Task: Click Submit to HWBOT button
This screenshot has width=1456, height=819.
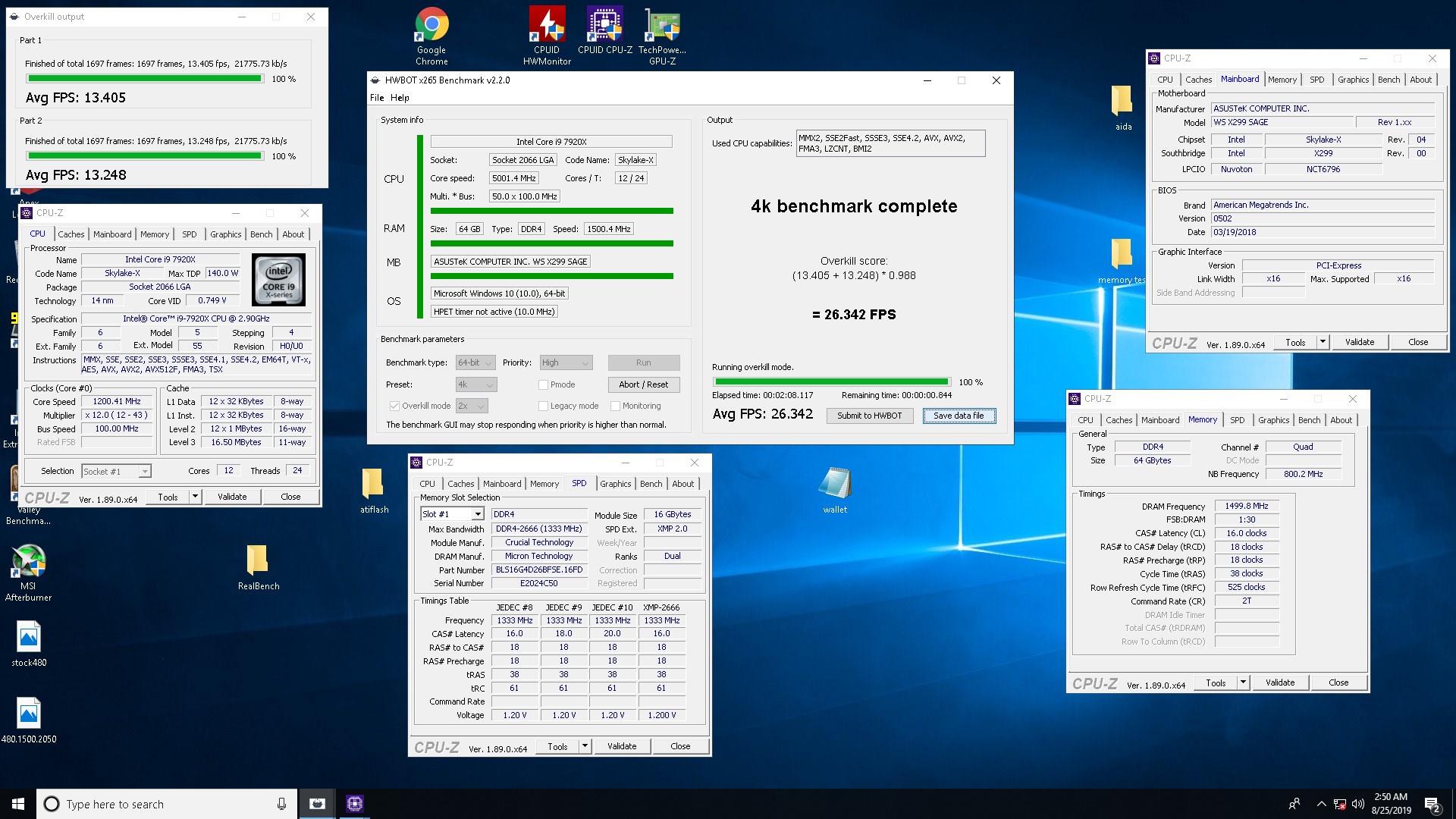Action: point(869,416)
